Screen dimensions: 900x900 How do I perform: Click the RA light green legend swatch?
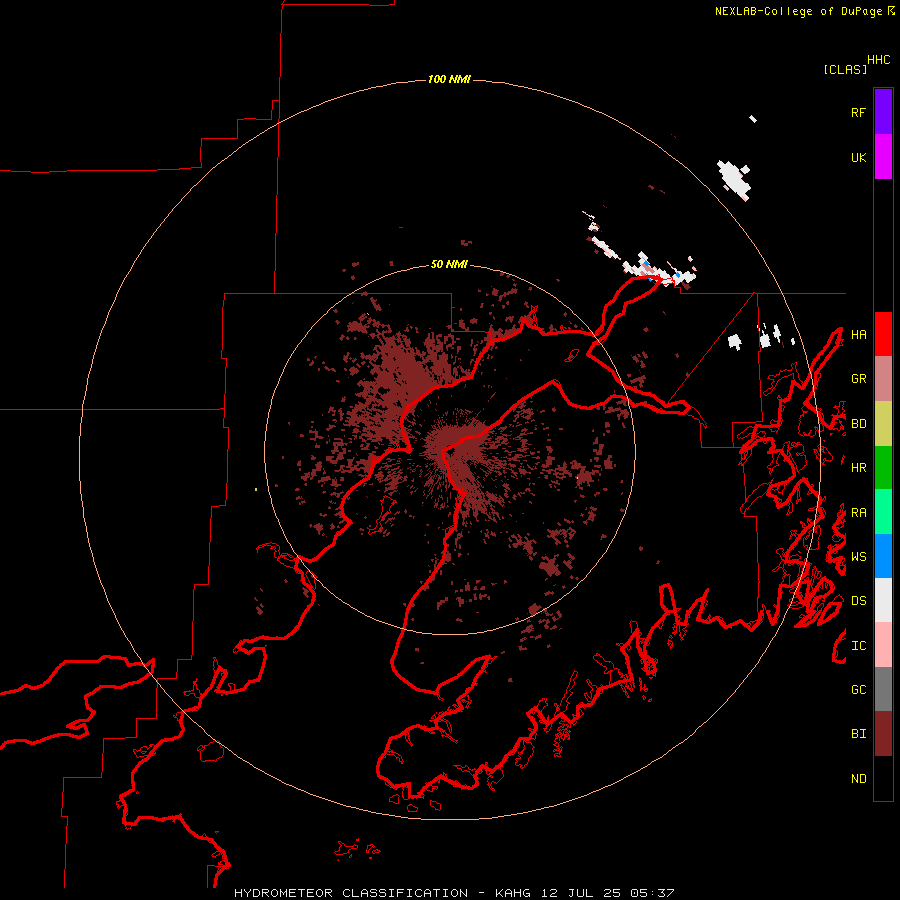883,512
